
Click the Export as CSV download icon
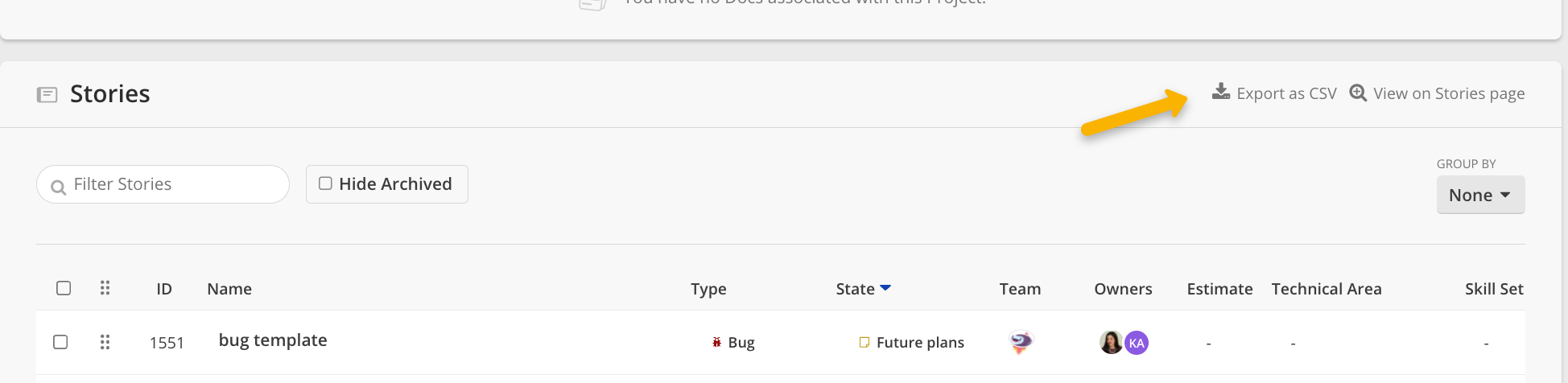click(x=1221, y=92)
